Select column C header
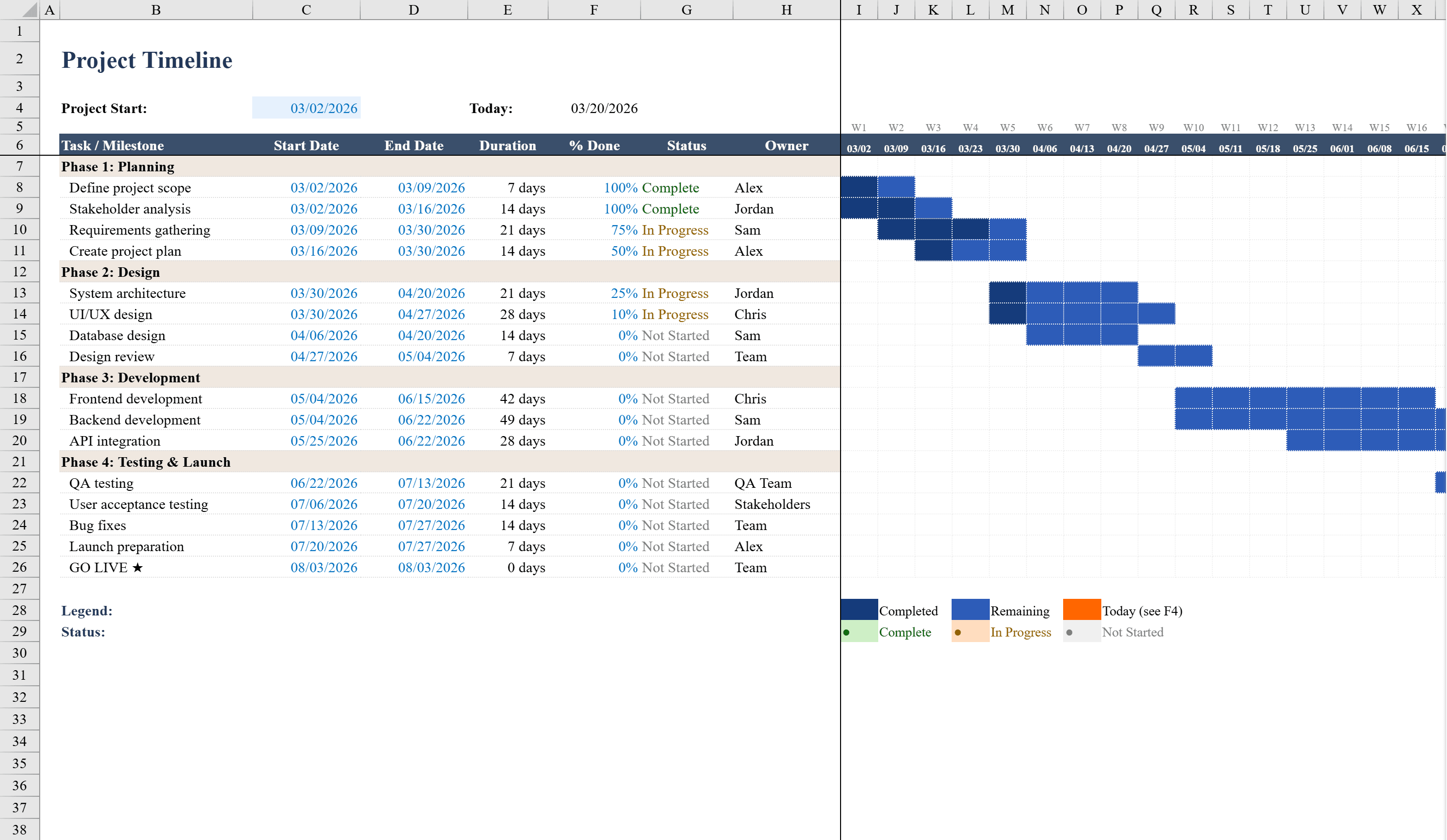This screenshot has width=1447, height=840. 305,9
